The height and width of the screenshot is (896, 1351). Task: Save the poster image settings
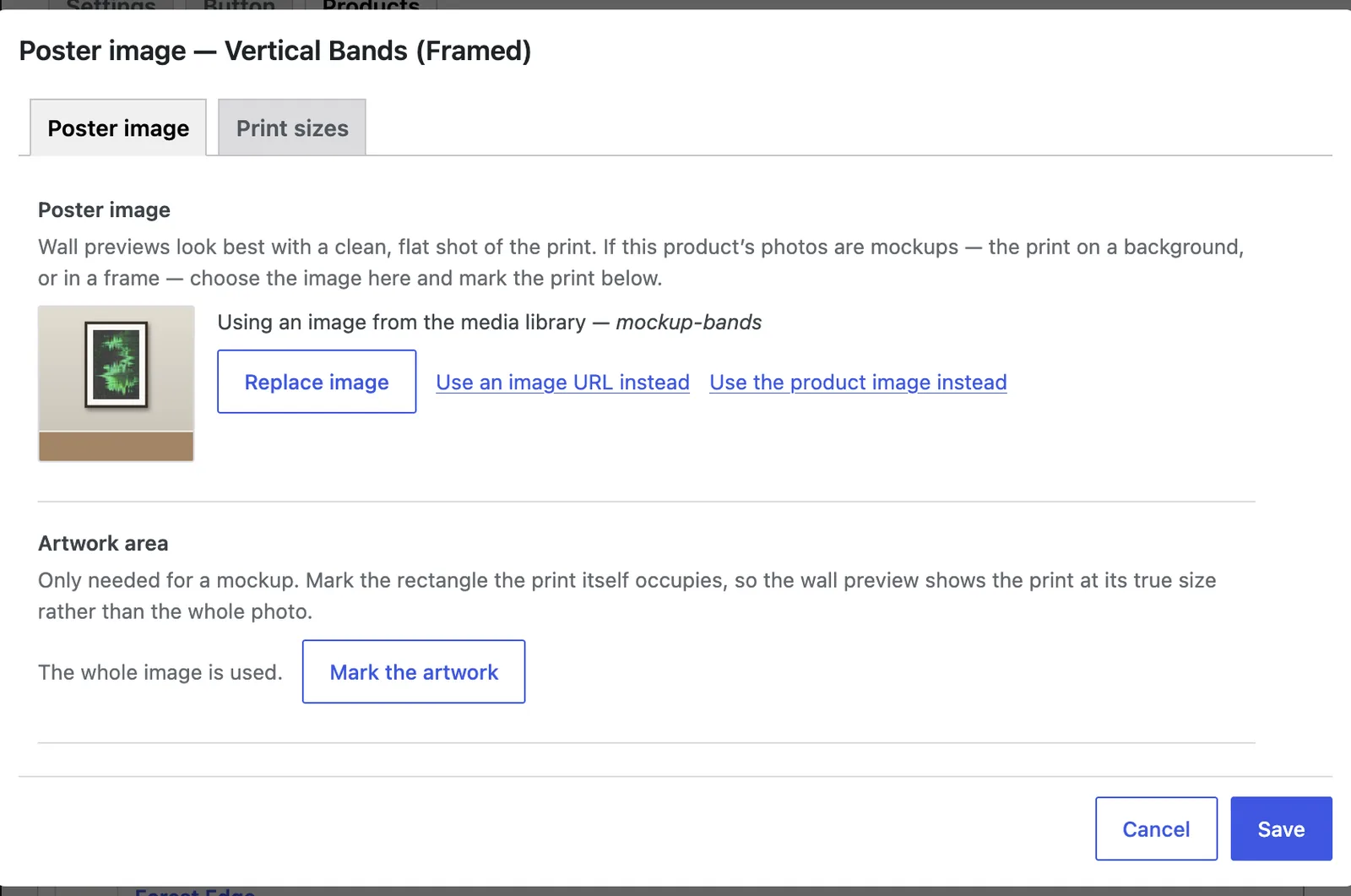1281,828
